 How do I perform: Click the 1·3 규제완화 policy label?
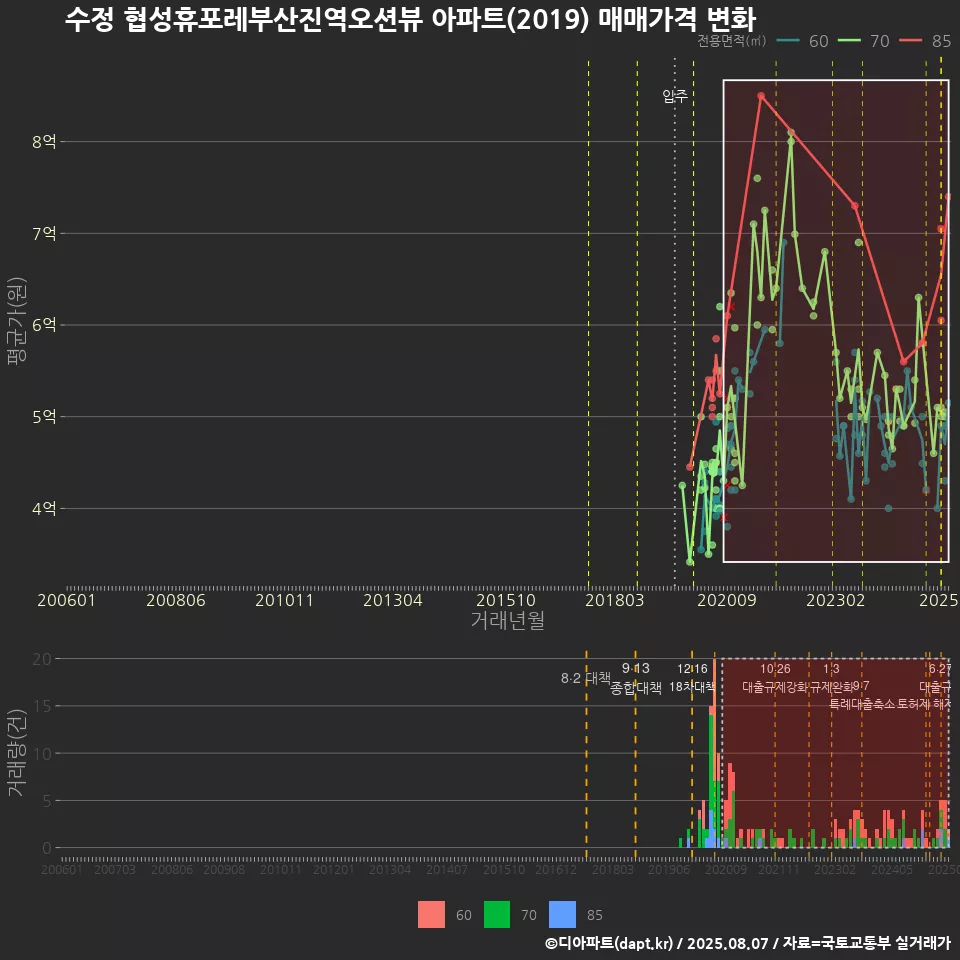(x=831, y=678)
